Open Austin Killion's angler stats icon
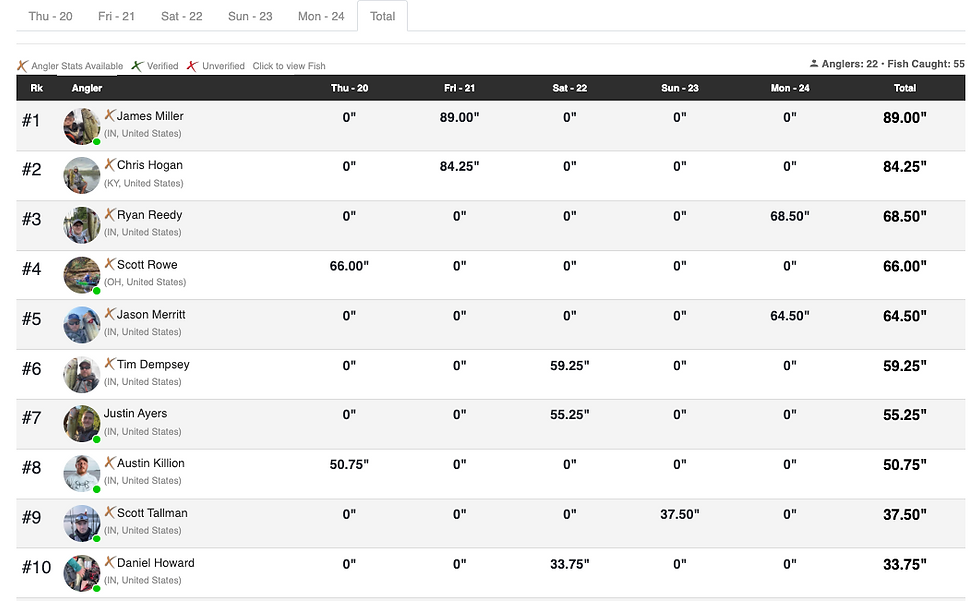The image size is (980, 601). pyautogui.click(x=109, y=462)
